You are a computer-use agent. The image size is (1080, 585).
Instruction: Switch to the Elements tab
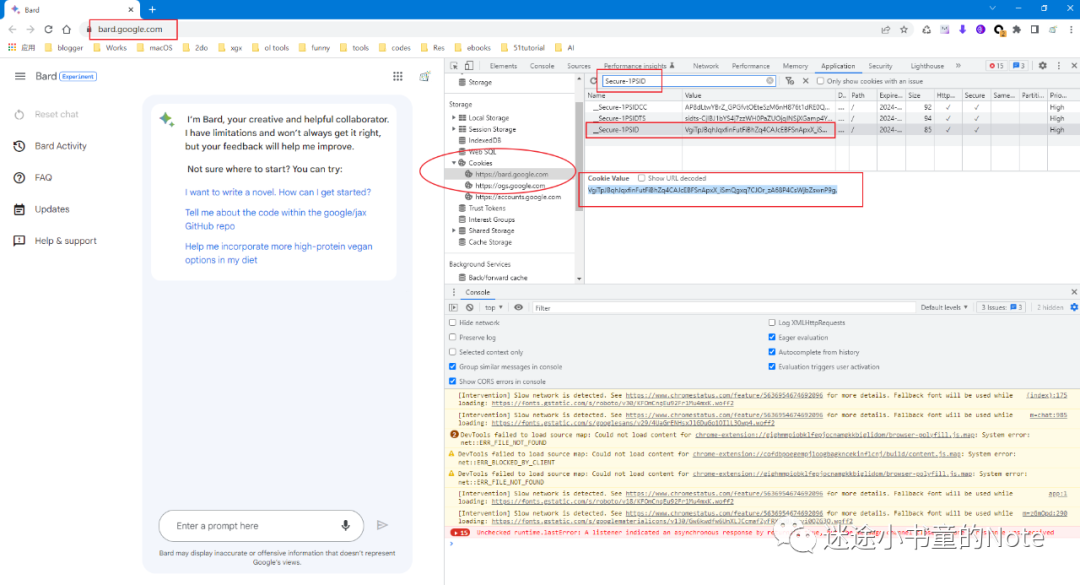point(503,66)
